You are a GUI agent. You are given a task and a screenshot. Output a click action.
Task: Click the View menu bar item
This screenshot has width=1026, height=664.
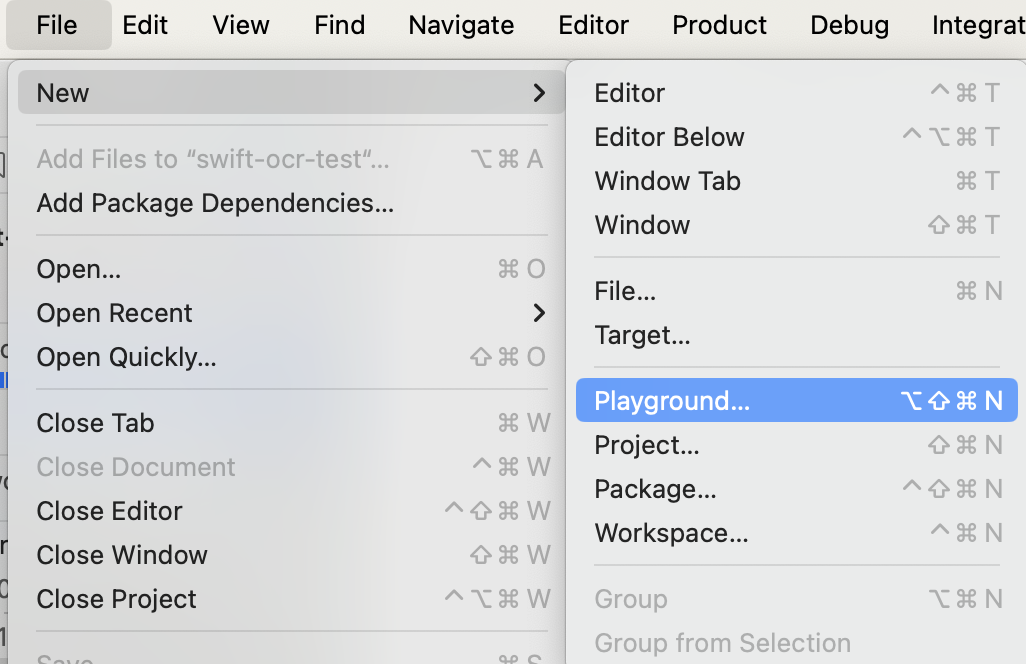point(241,25)
